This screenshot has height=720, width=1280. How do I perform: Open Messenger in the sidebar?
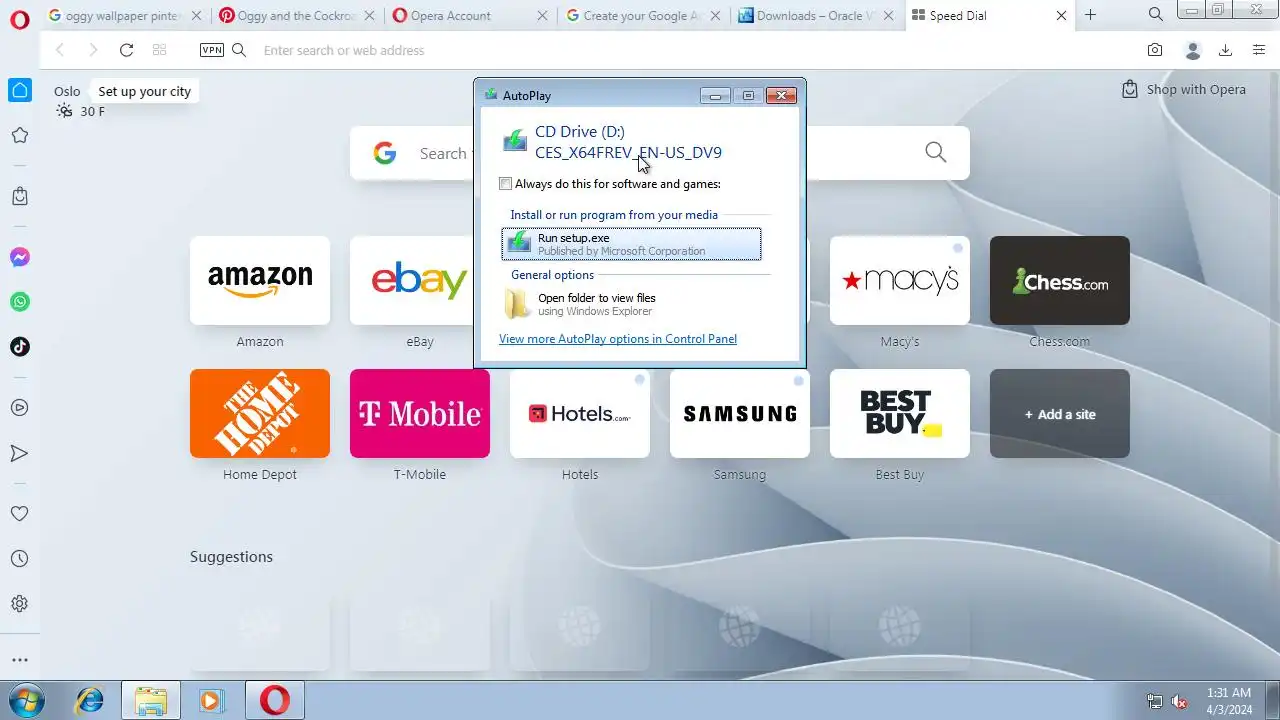tap(20, 257)
